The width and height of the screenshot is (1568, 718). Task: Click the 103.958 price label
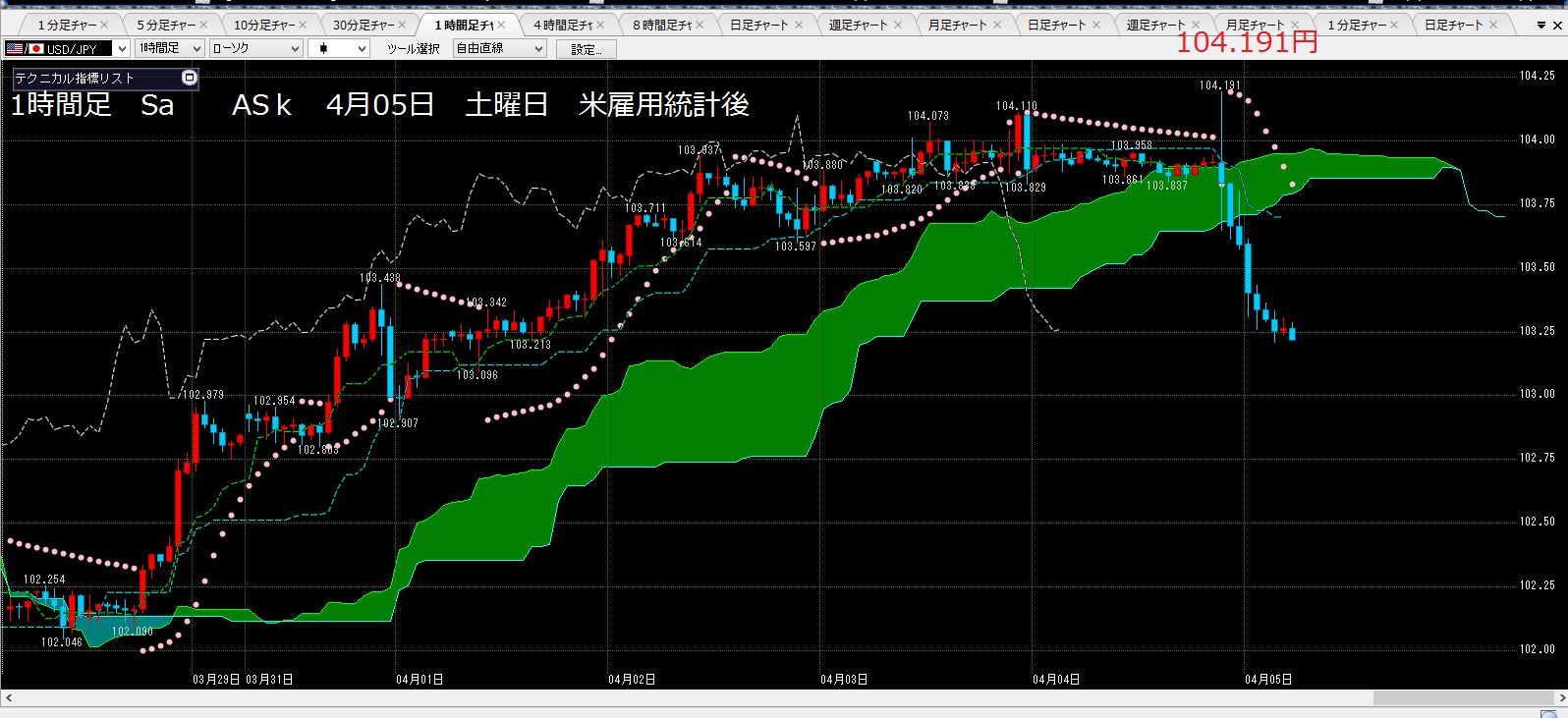[1132, 145]
